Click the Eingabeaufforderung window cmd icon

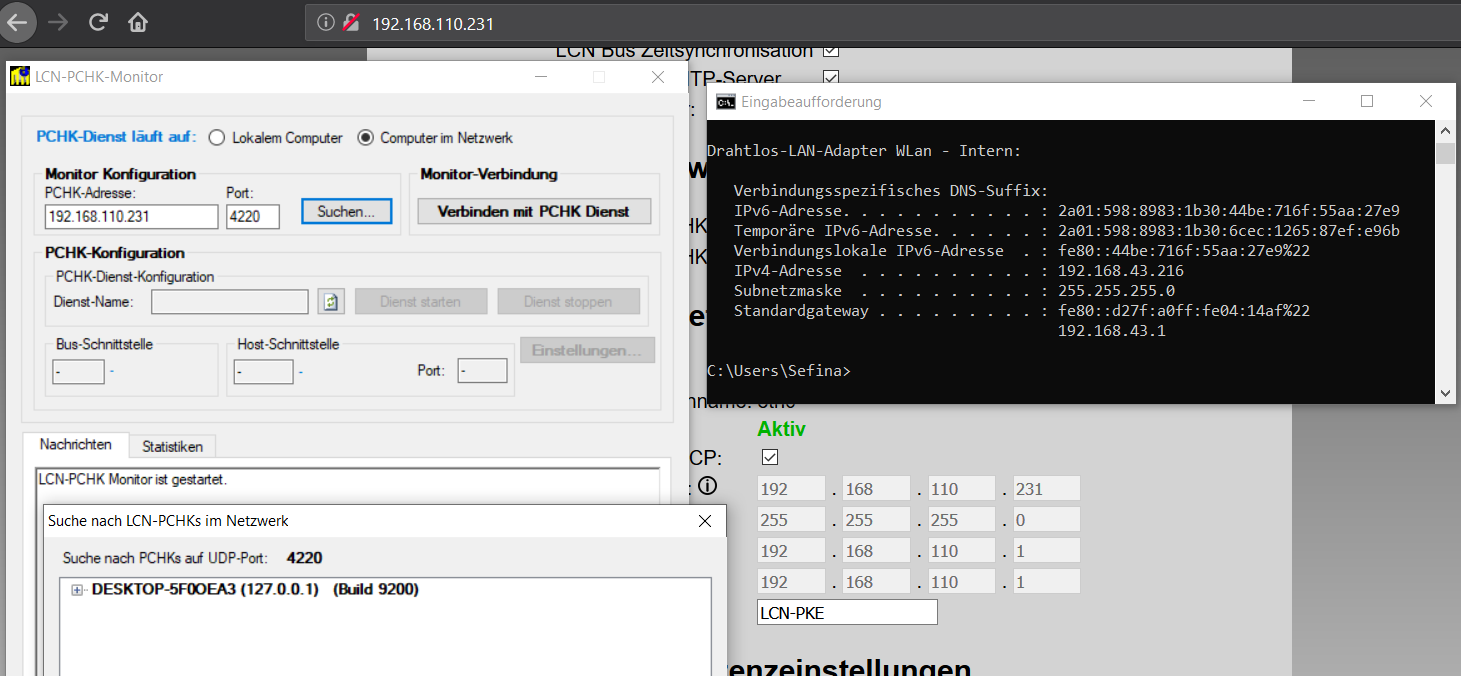(725, 101)
